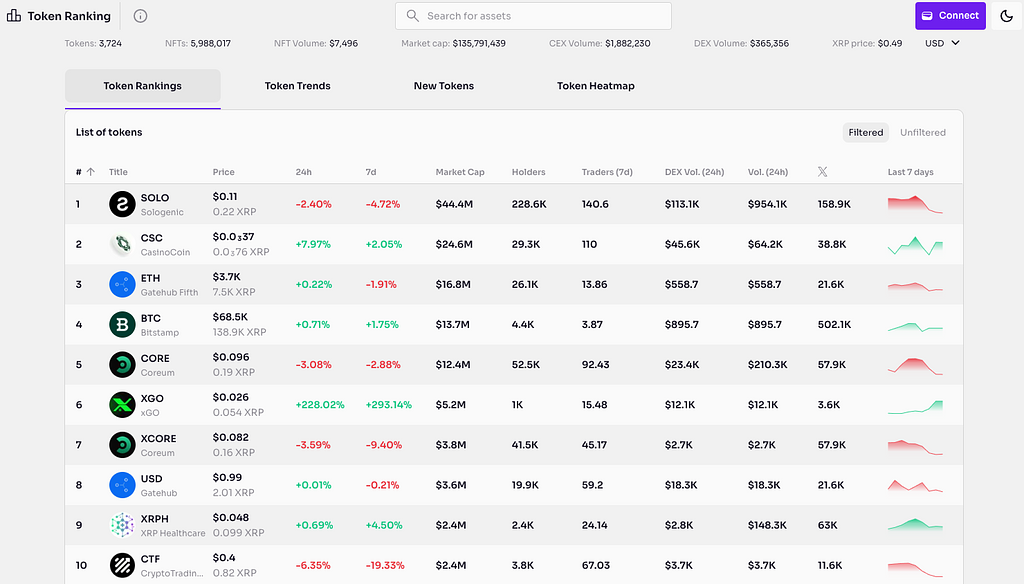
Task: Click the CSC CasinoCoin token icon
Action: (x=122, y=245)
